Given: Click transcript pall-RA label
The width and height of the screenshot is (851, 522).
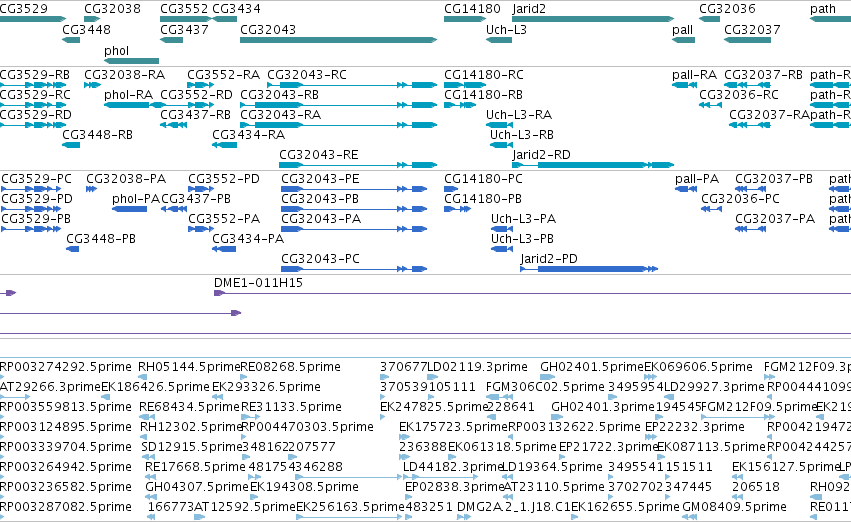Looking at the screenshot, I should [x=695, y=74].
